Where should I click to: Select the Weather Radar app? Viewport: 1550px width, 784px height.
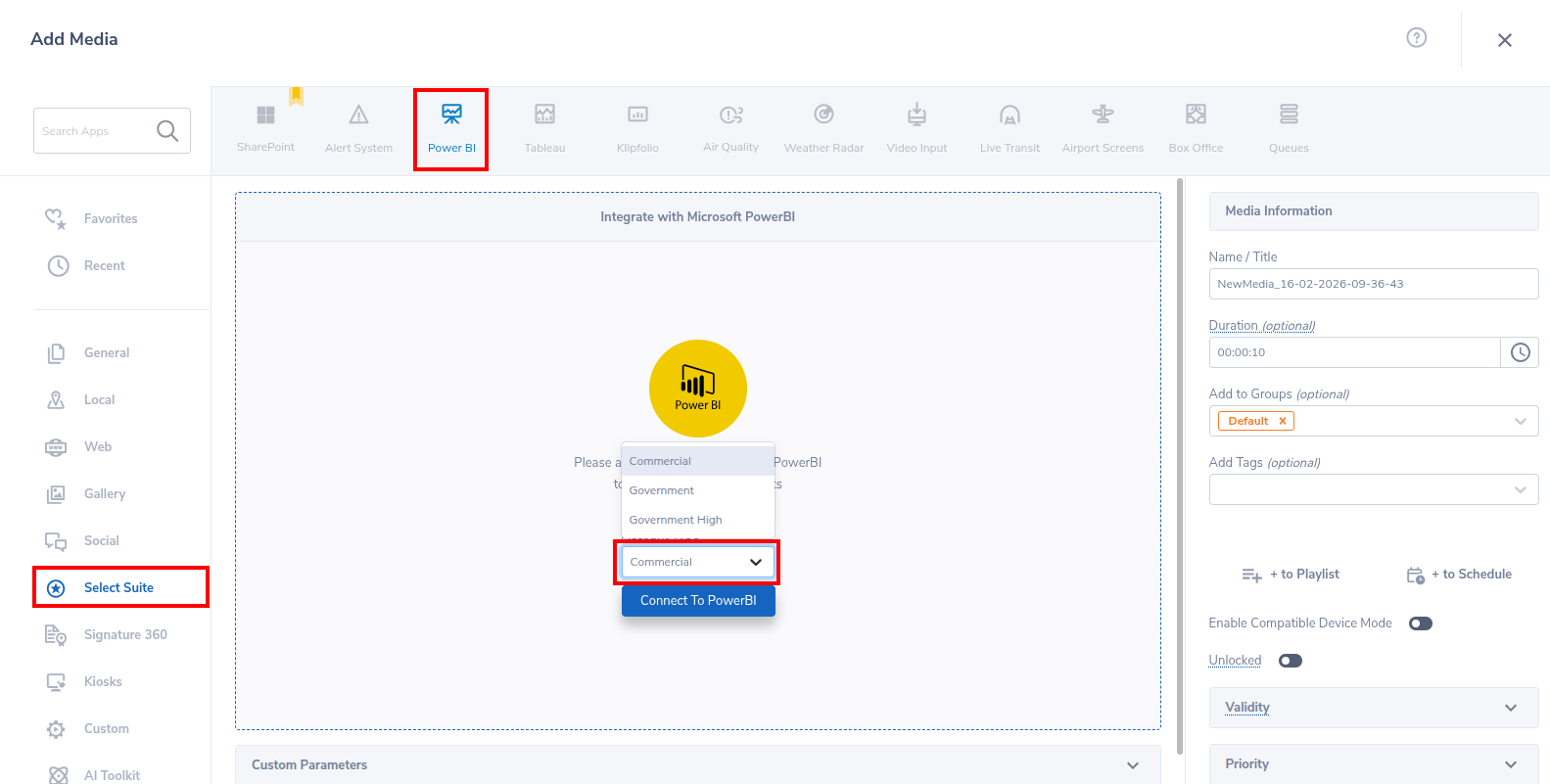click(823, 128)
